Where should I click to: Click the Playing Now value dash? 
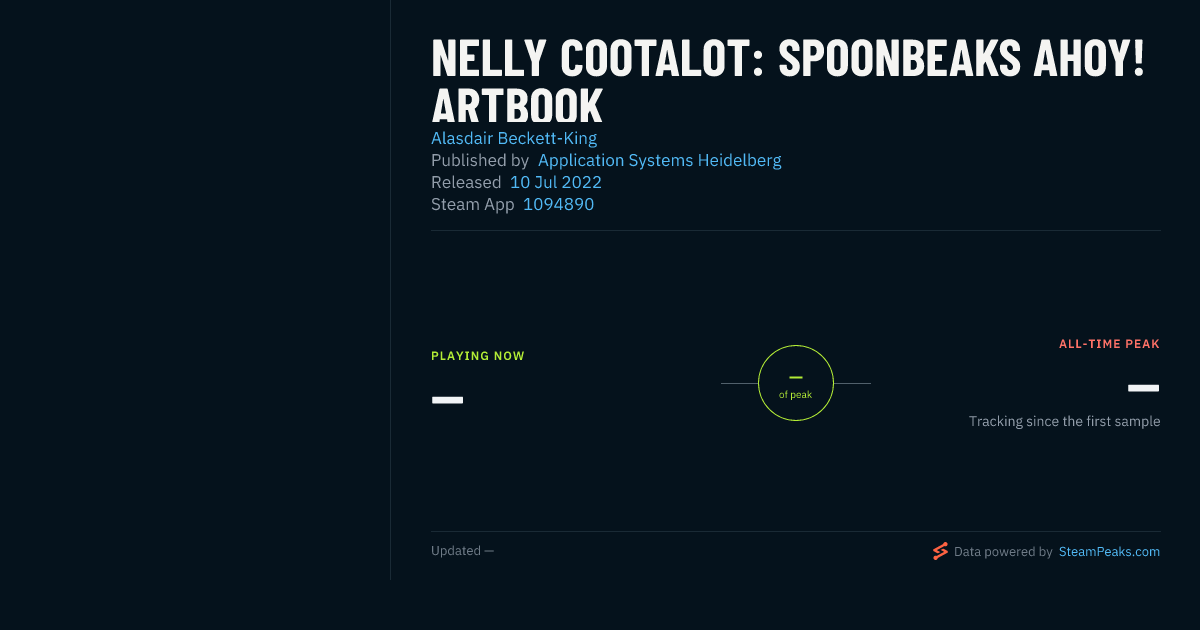(x=447, y=400)
